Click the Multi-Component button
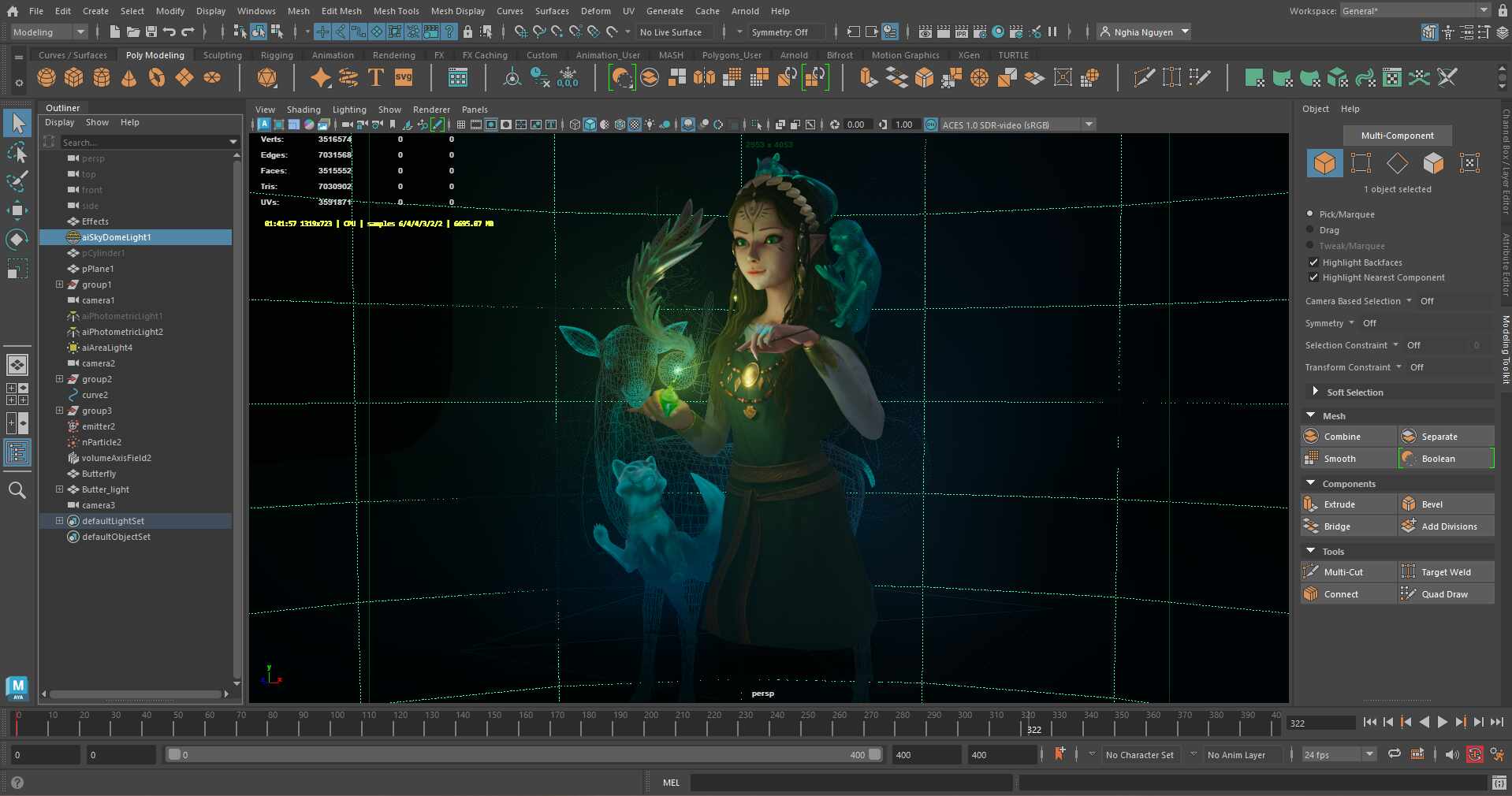This screenshot has width=1512, height=796. coord(1397,136)
